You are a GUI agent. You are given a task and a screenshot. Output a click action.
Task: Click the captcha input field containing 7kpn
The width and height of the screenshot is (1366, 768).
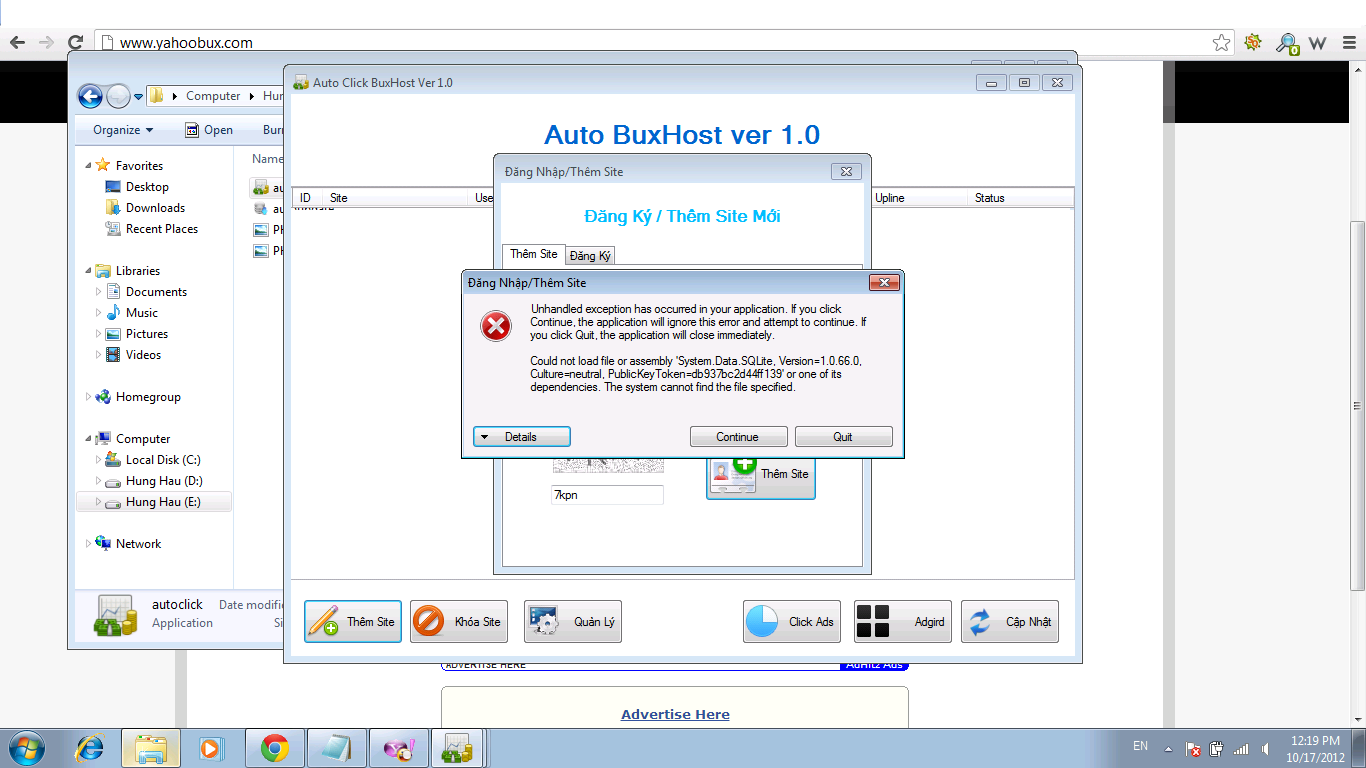pos(607,495)
